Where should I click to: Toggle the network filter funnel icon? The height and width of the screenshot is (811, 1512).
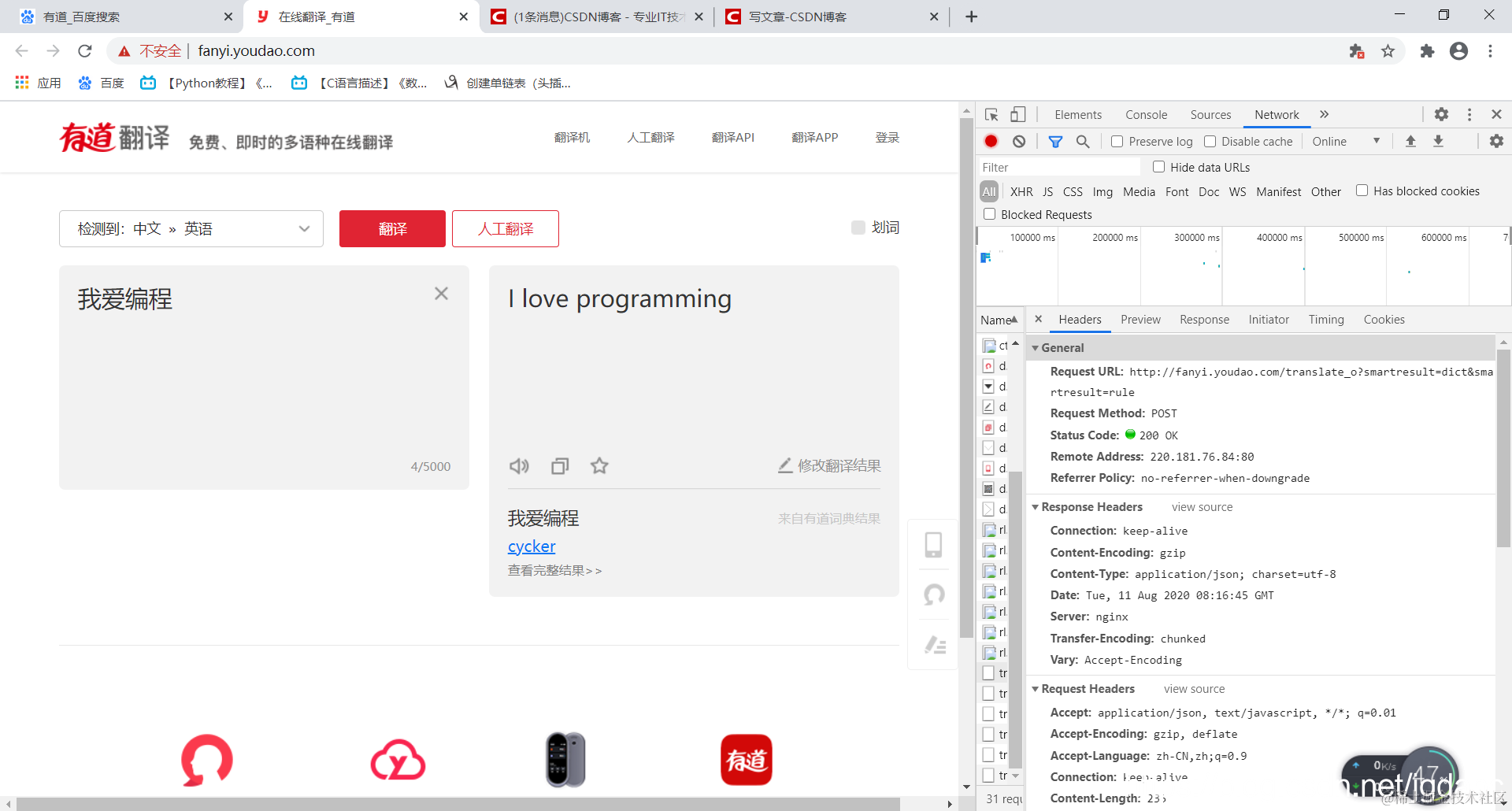coord(1055,142)
